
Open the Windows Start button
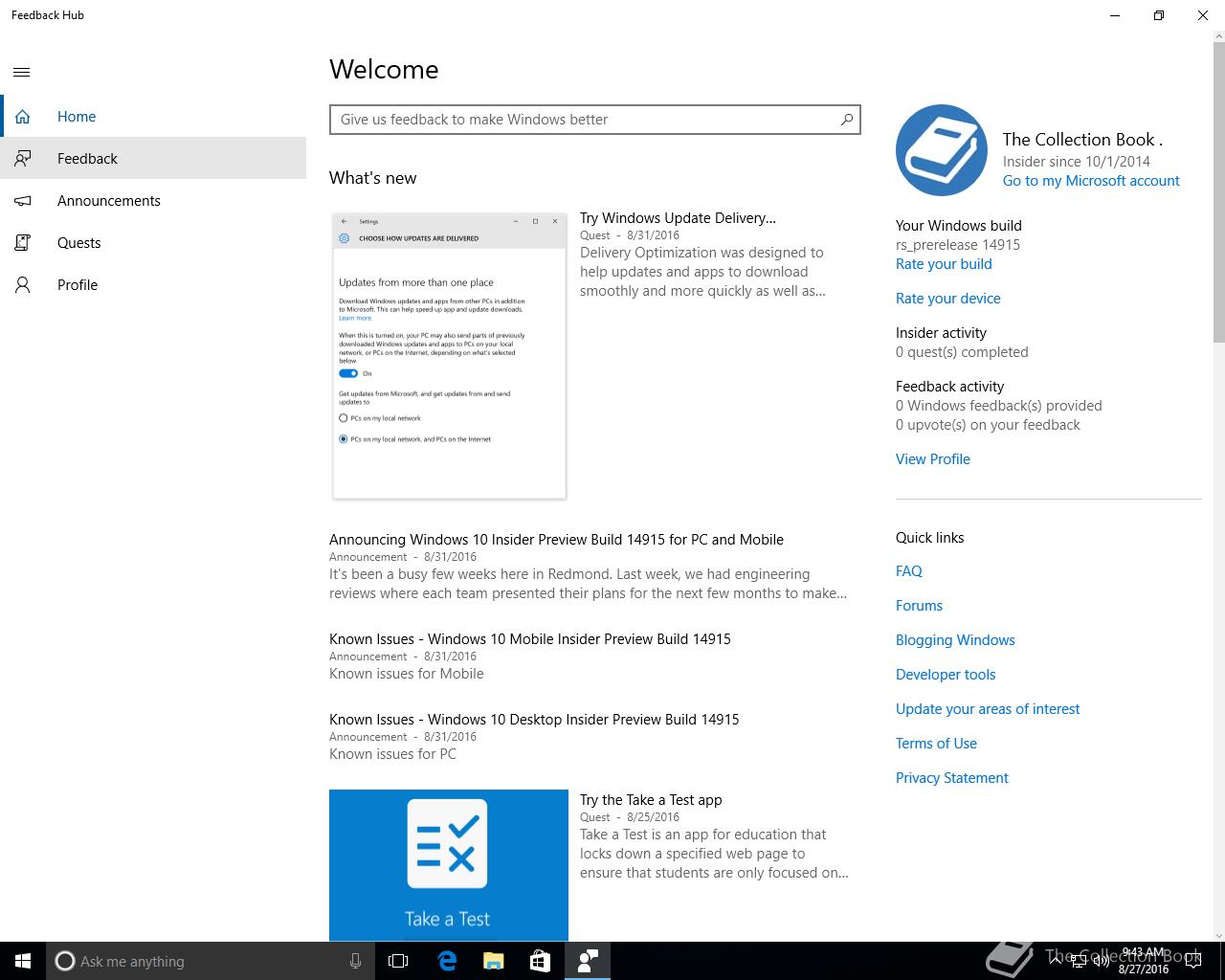click(x=23, y=961)
